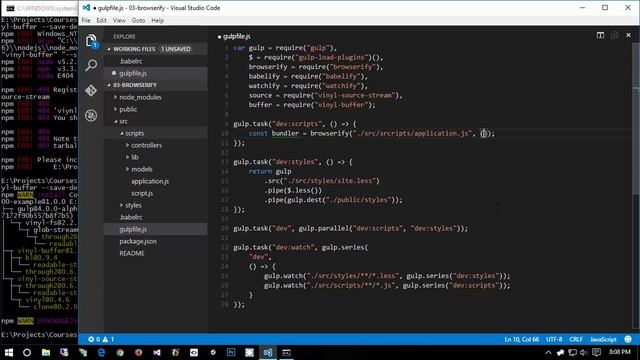Open Visual Studio from the taskbar
The width and height of the screenshot is (640, 360).
pyautogui.click(x=157, y=352)
